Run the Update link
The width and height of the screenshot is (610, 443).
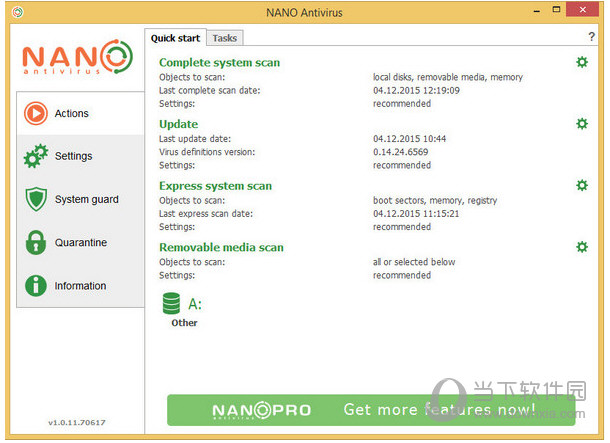[x=179, y=124]
